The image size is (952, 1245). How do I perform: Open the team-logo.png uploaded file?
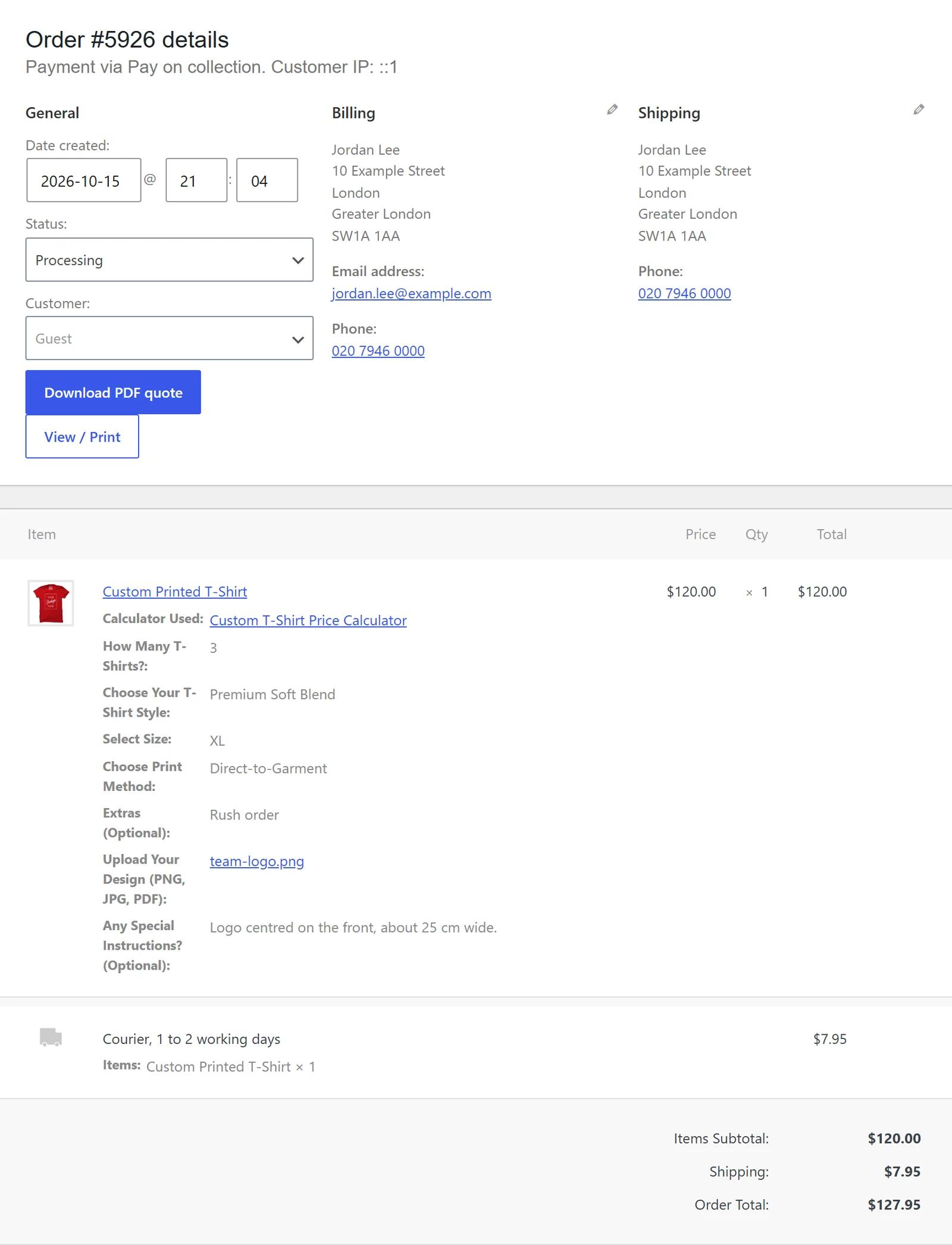pos(257,861)
